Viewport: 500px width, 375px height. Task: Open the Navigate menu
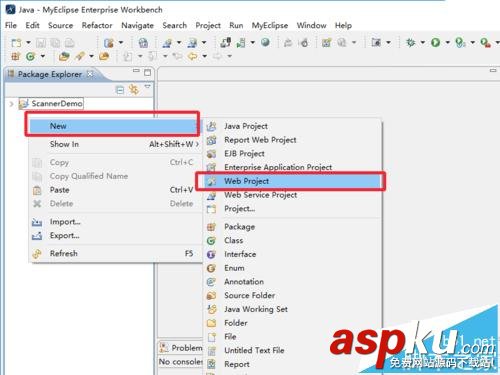[137, 25]
